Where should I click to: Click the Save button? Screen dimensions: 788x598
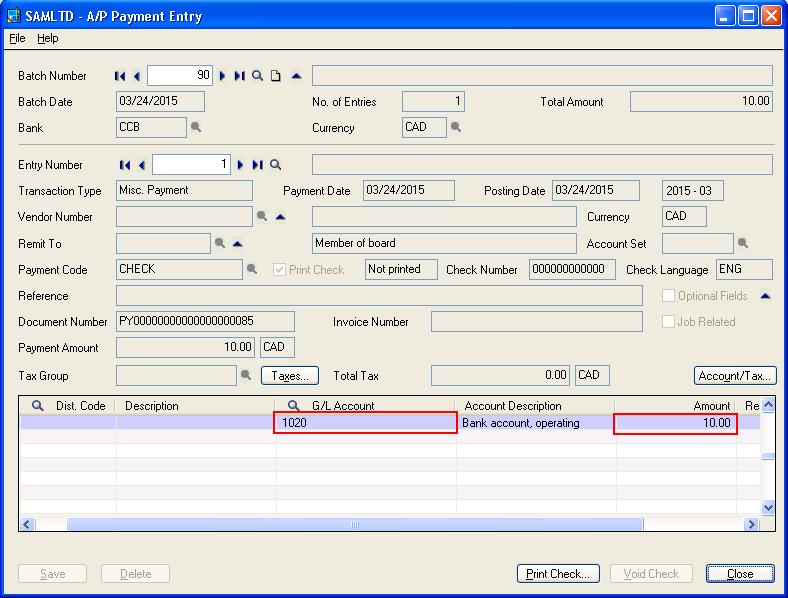click(x=53, y=573)
